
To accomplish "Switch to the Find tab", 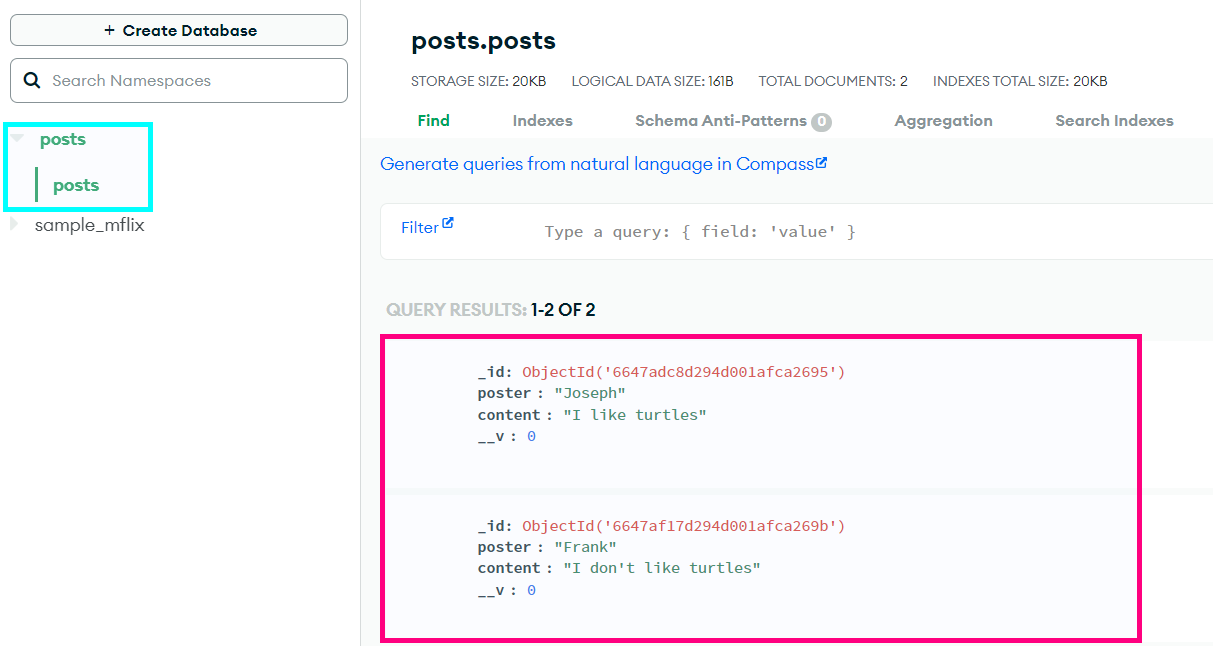I will click(x=433, y=120).
